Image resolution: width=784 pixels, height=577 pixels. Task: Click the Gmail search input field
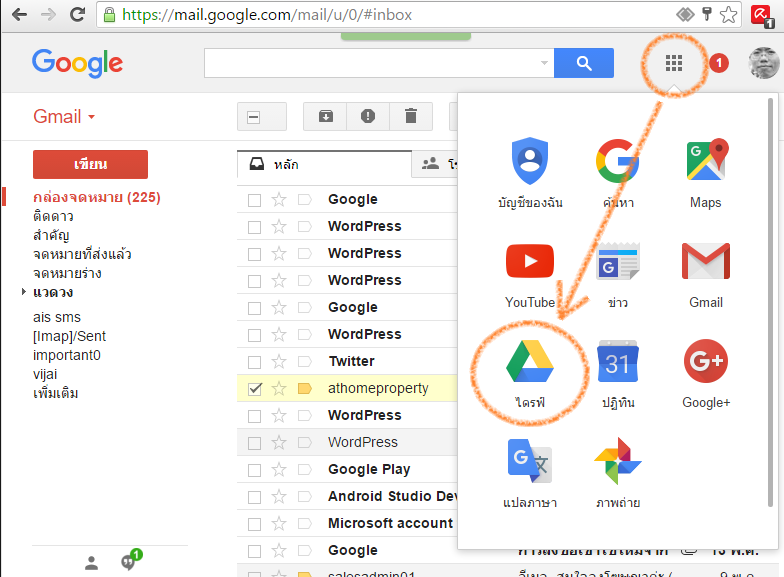(x=370, y=63)
